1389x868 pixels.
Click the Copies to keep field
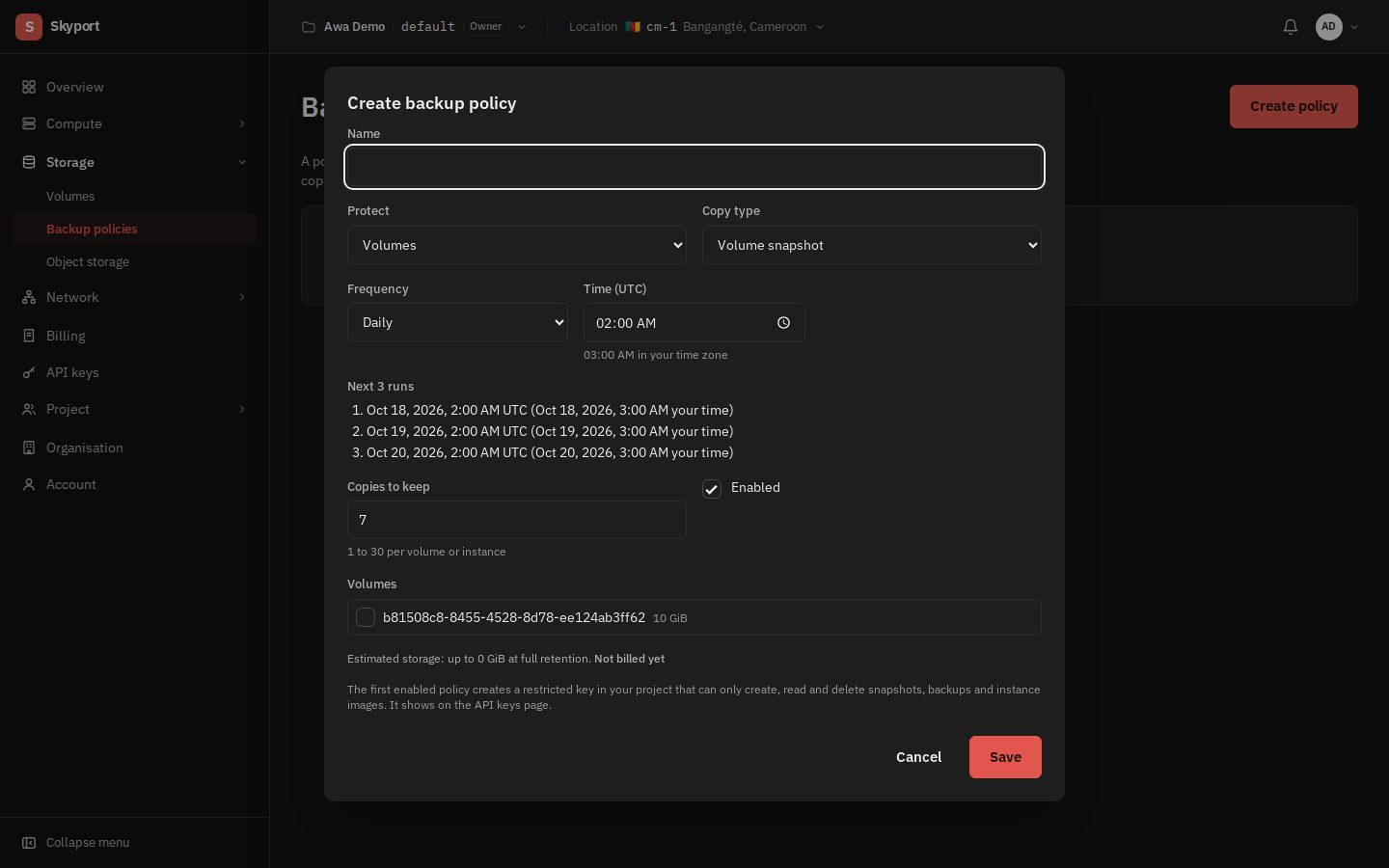point(517,520)
